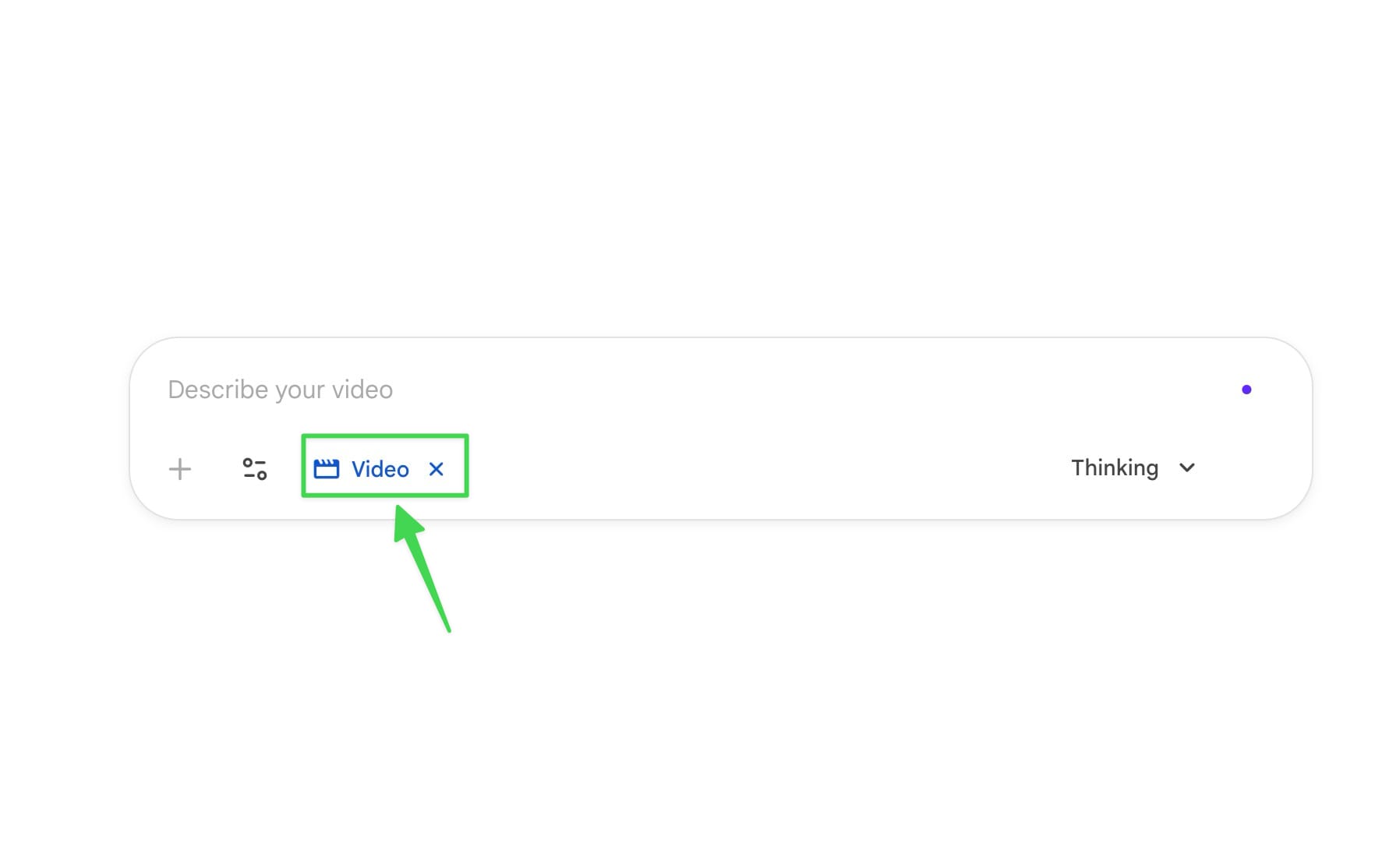The image size is (1389, 868).
Task: Open the tools sliders icon
Action: point(255,468)
